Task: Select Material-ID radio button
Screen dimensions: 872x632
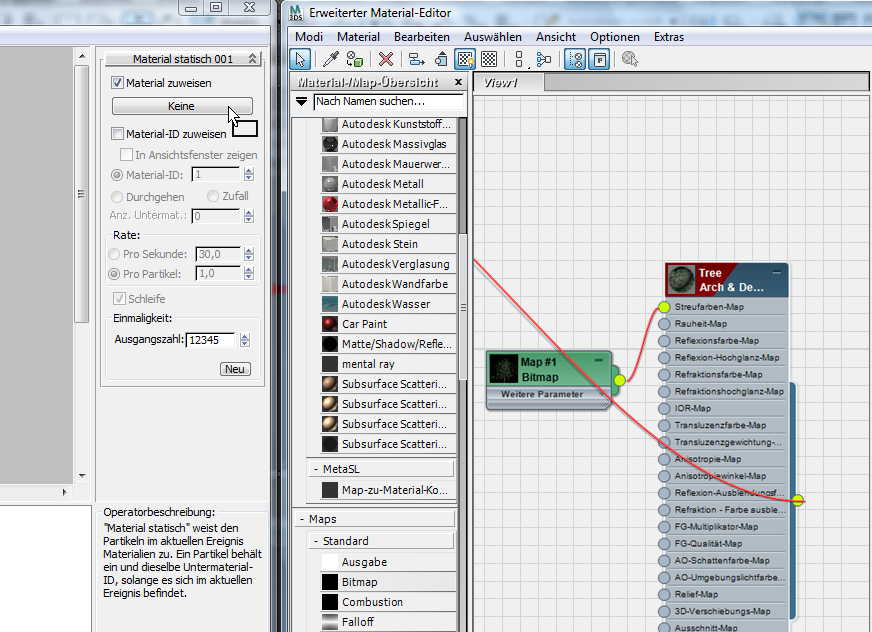Action: point(117,175)
